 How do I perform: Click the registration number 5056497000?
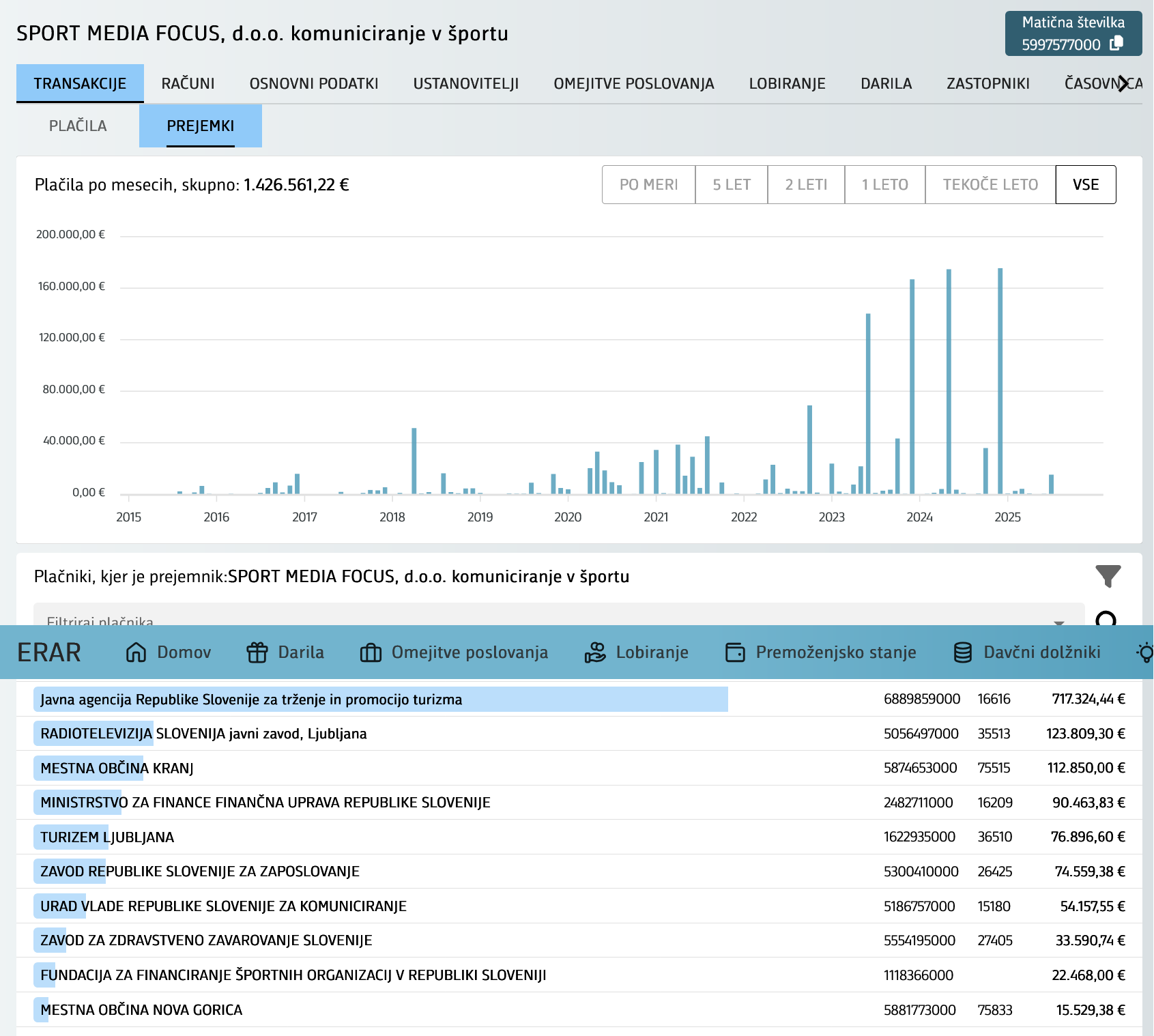click(921, 734)
